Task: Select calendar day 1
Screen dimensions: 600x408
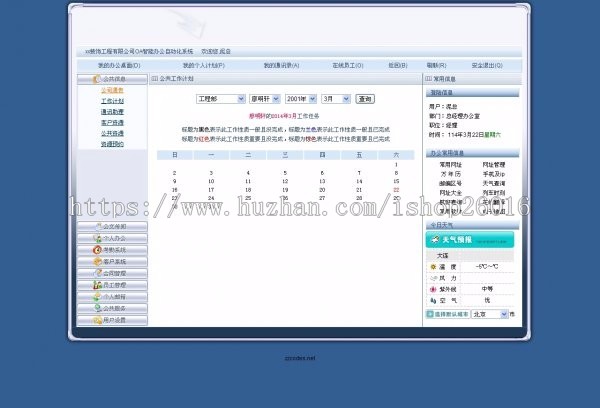Action: 396,165
